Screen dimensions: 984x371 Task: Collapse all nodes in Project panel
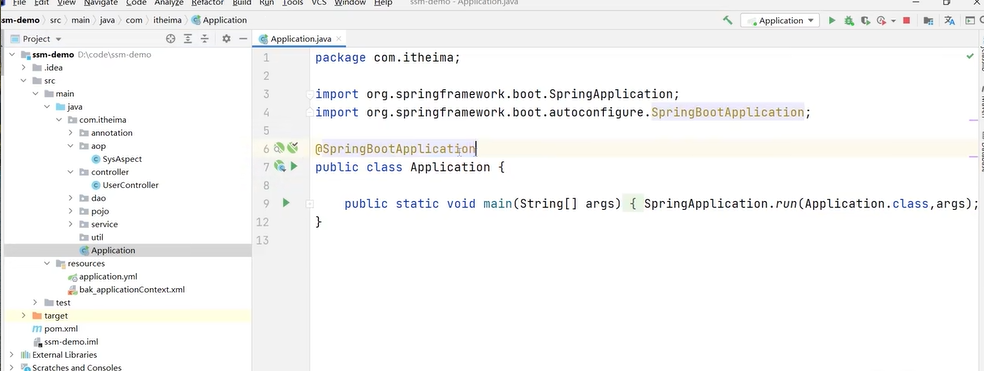[x=205, y=39]
